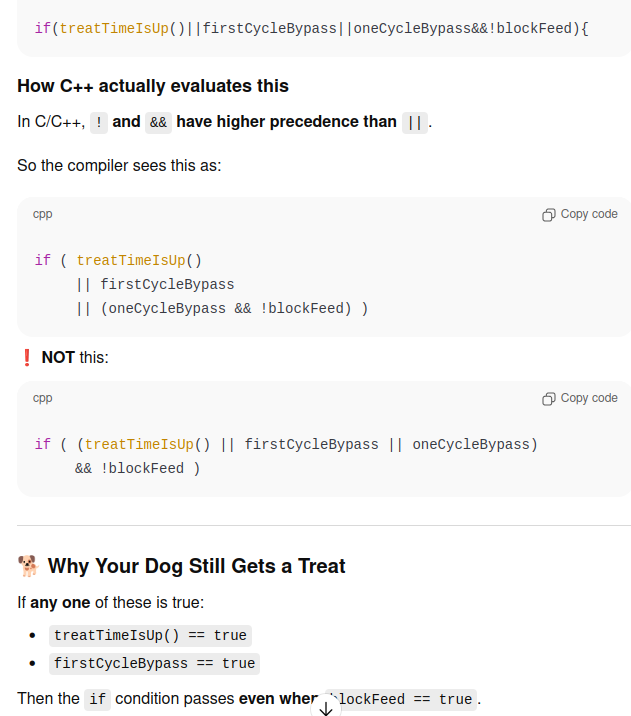The width and height of the screenshot is (631, 716).
Task: Click the inline "&&" code chip
Action: (x=158, y=122)
